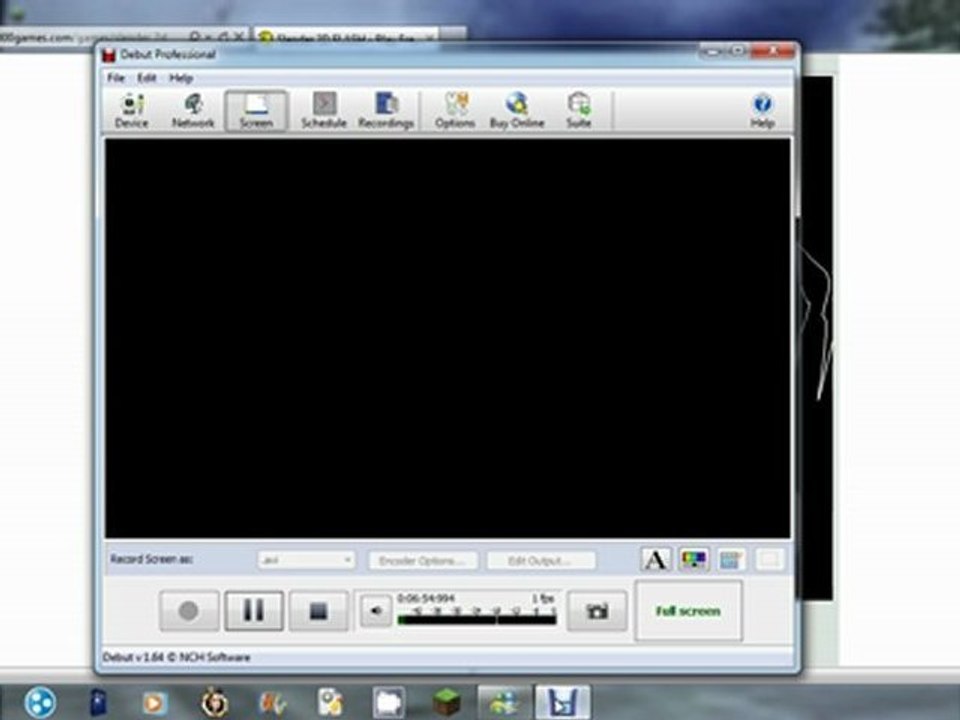Start recording with the round Record button
The image size is (960, 720).
tap(189, 610)
